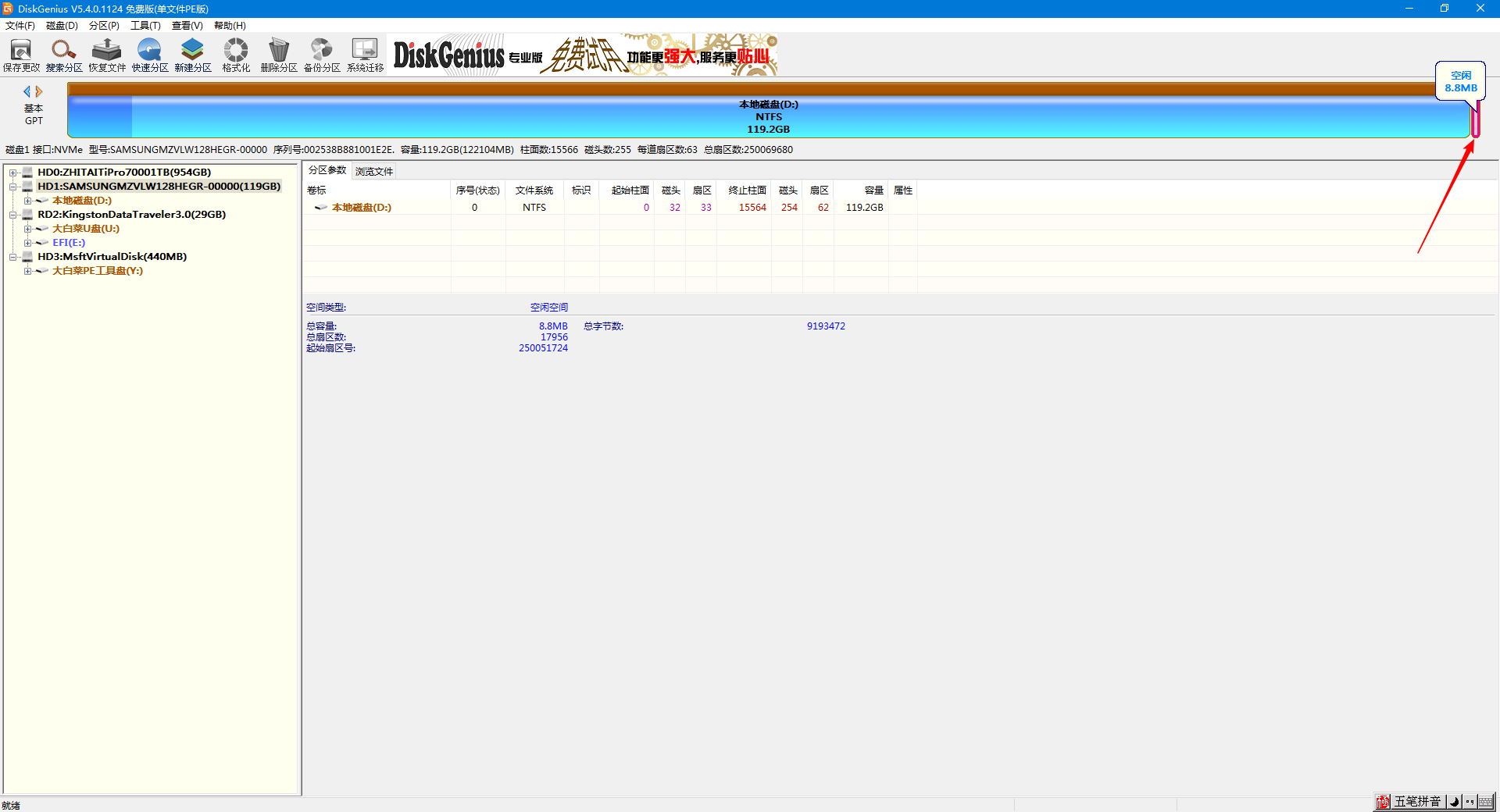
Task: Select the HD1:SAMSUNGMZVLW128HEGR disk in tree
Action: (x=159, y=187)
